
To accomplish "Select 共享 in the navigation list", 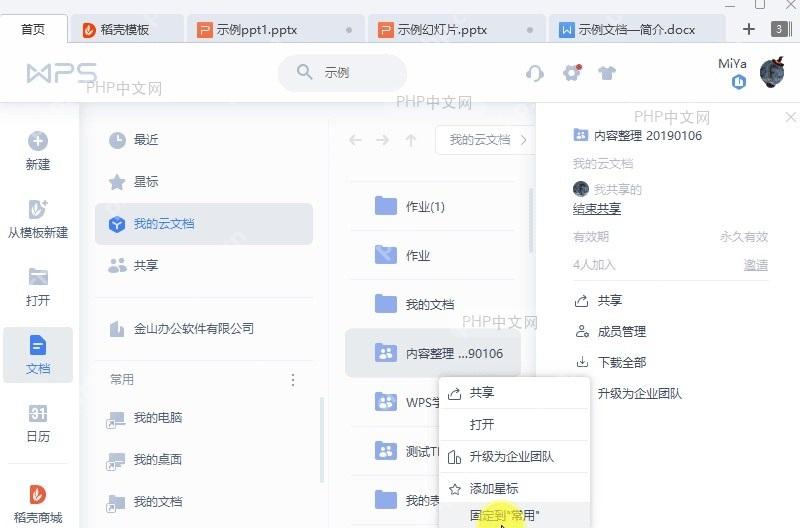I will click(x=204, y=265).
